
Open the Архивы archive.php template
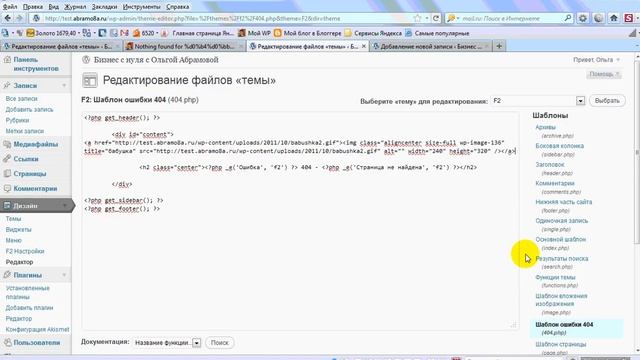click(546, 127)
